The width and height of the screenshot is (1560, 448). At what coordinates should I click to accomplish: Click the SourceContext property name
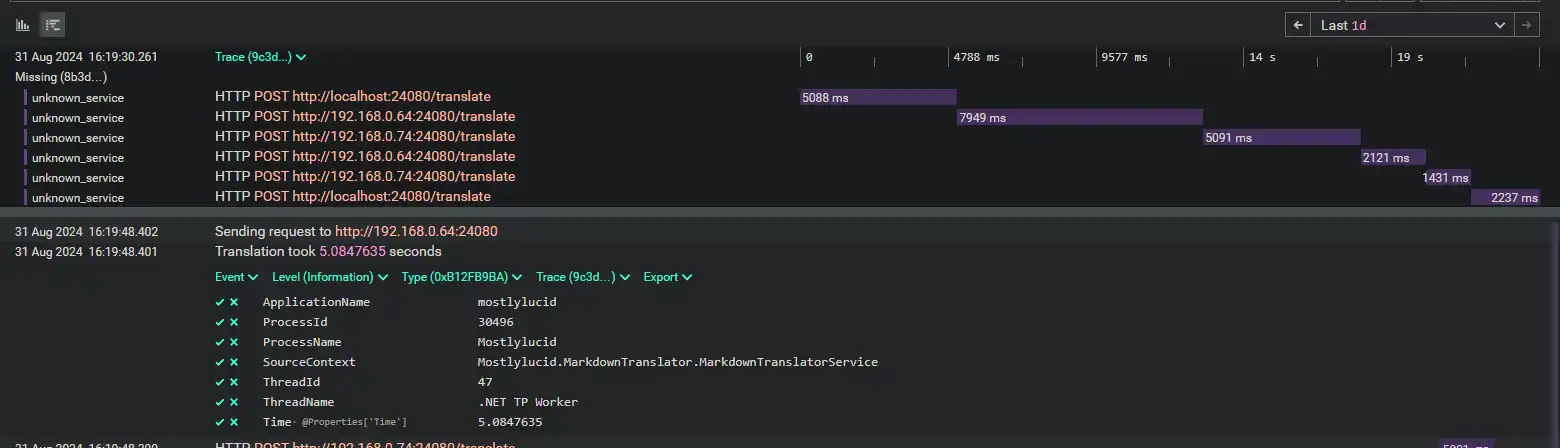(309, 362)
